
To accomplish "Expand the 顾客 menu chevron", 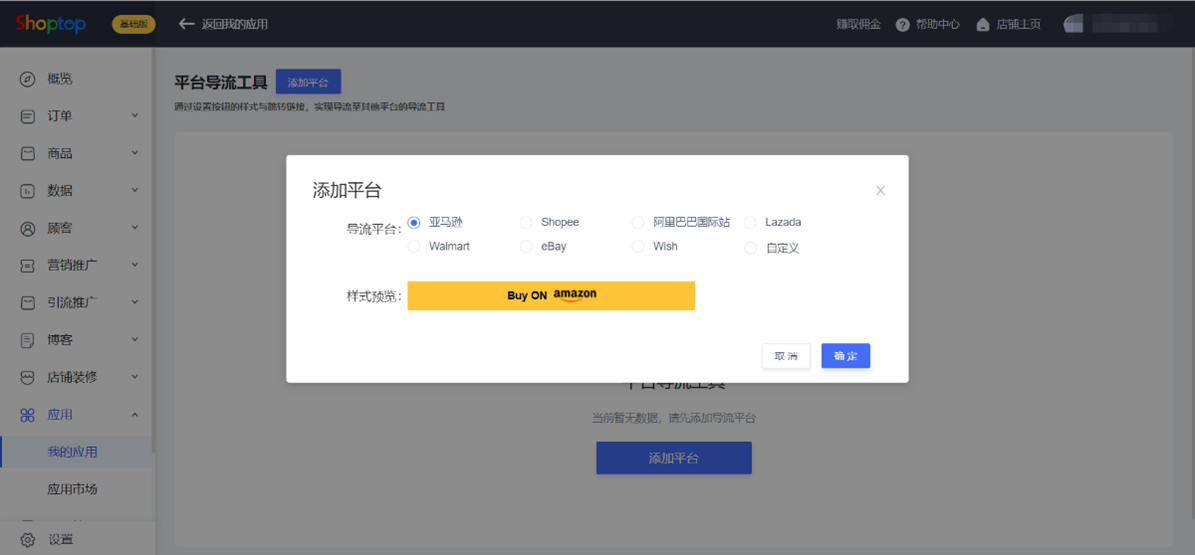I will (x=135, y=228).
